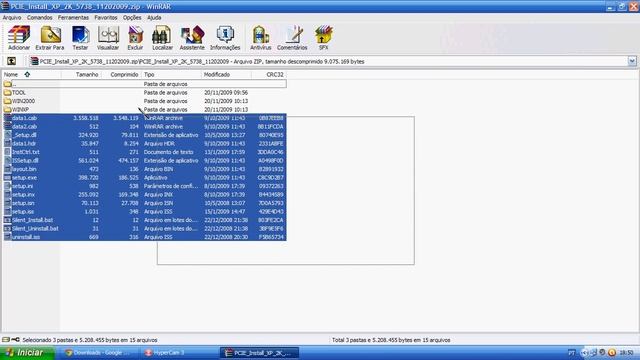Viewport: 640px width, 360px height.
Task: Select the data1.hdr file row
Action: (x=145, y=144)
